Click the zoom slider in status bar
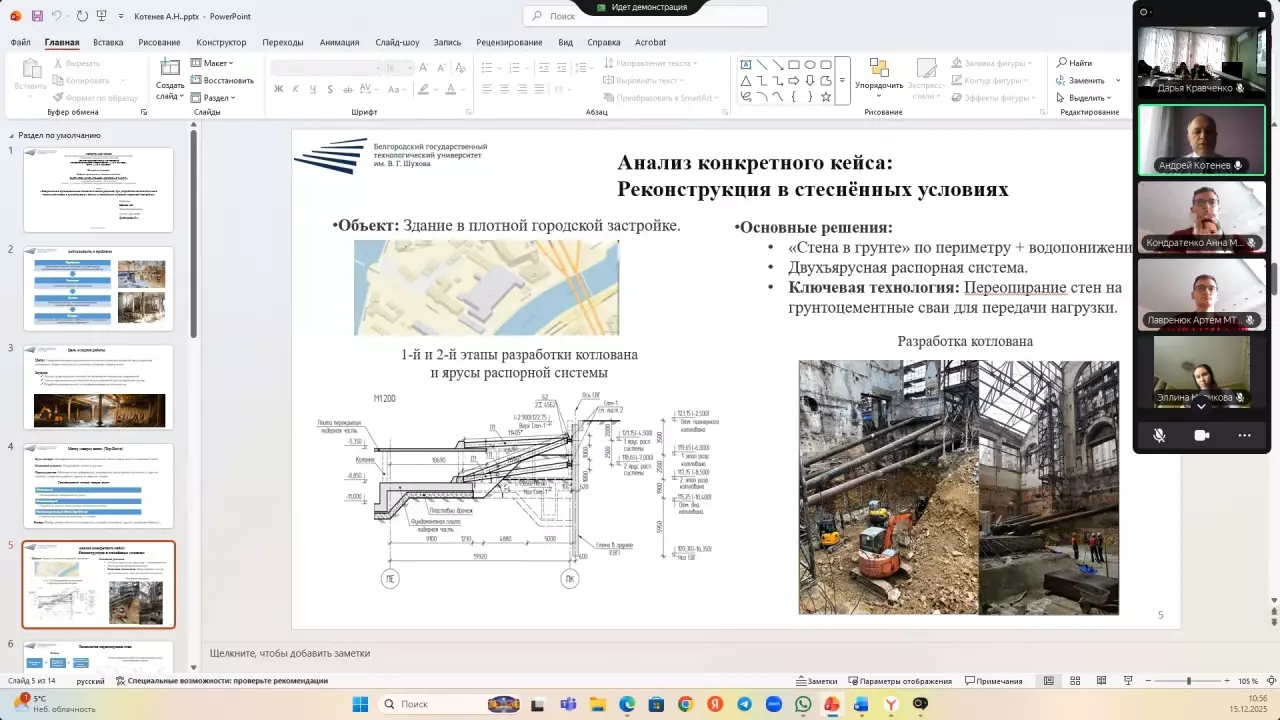This screenshot has width=1280, height=720. pyautogui.click(x=1188, y=681)
